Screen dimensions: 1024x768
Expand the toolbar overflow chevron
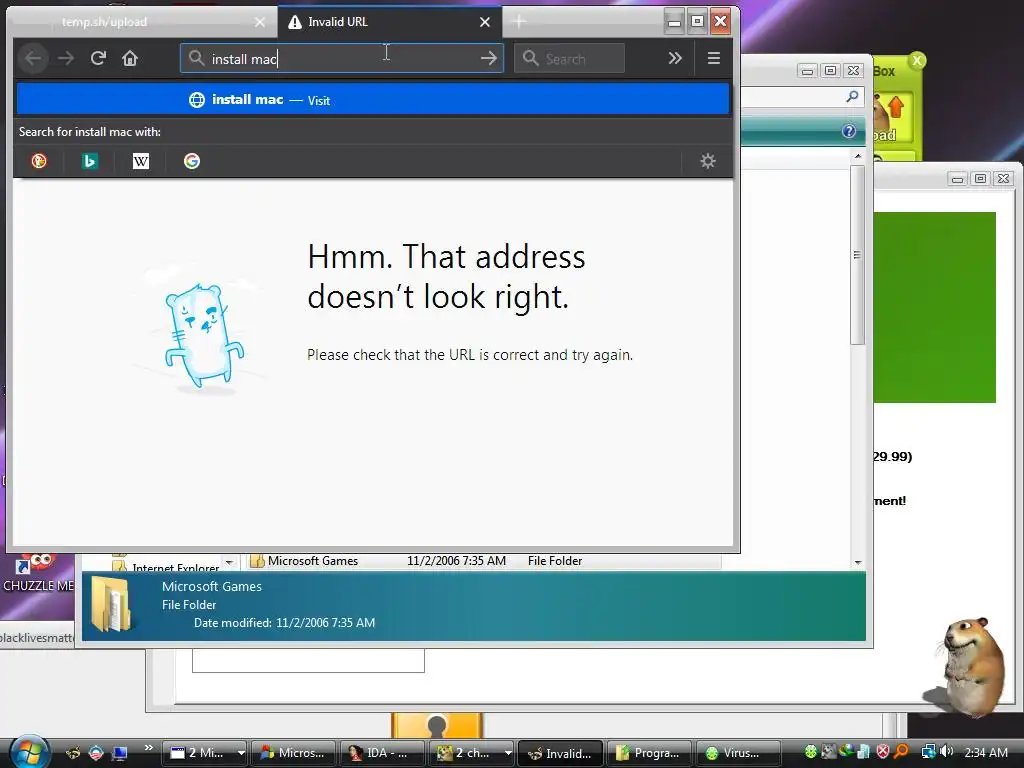tap(675, 59)
